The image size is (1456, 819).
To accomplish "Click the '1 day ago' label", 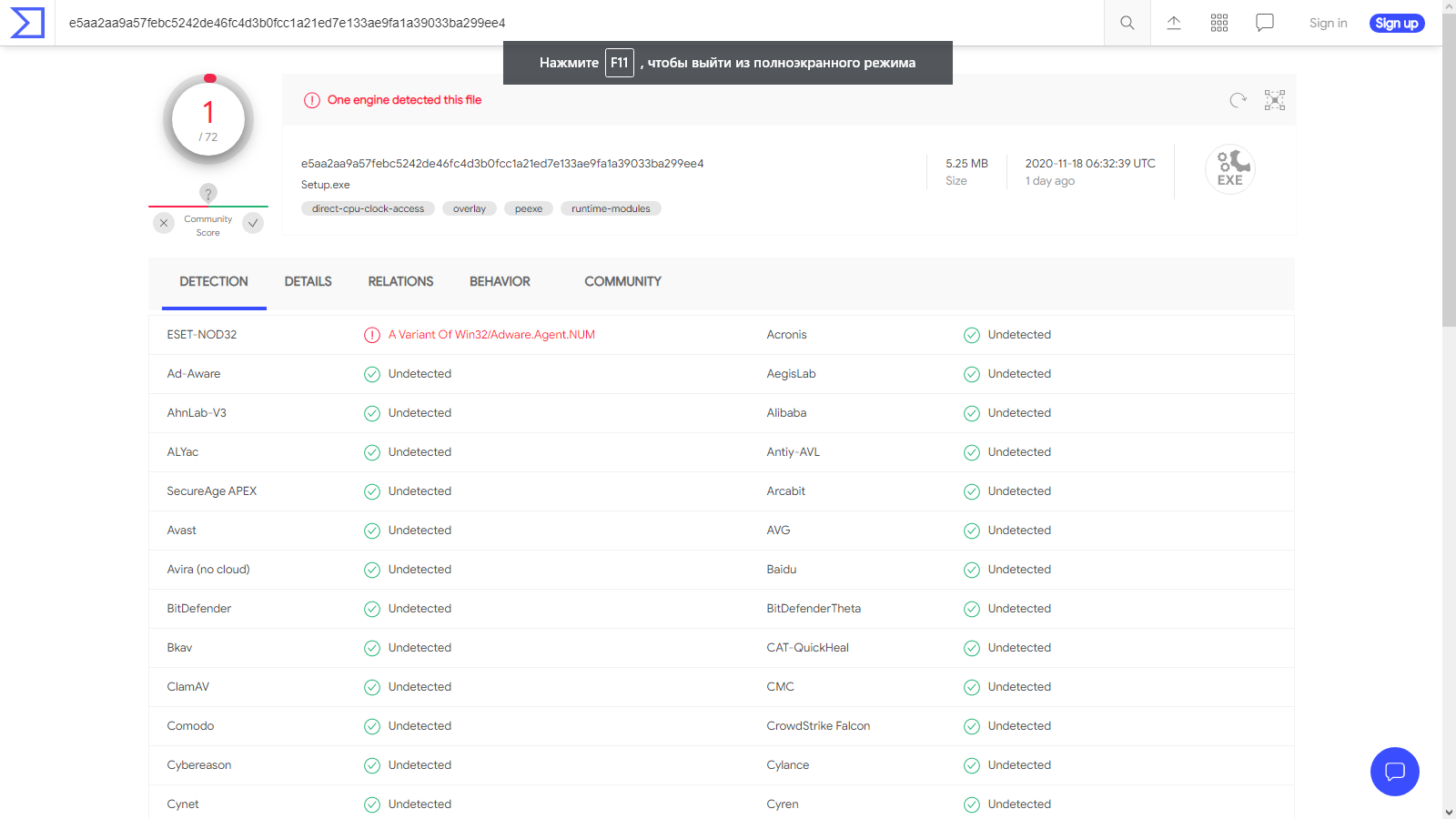I will pos(1050,181).
